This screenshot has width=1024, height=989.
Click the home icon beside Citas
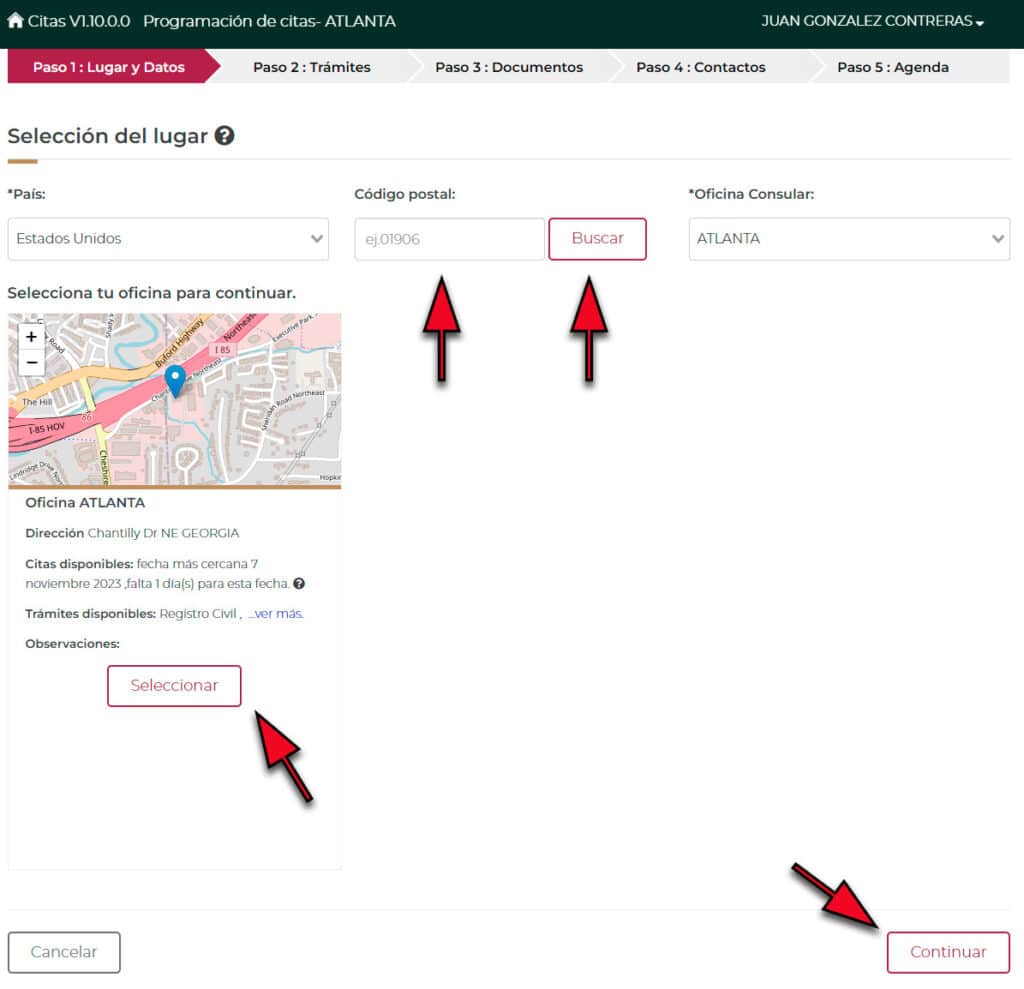pyautogui.click(x=15, y=21)
